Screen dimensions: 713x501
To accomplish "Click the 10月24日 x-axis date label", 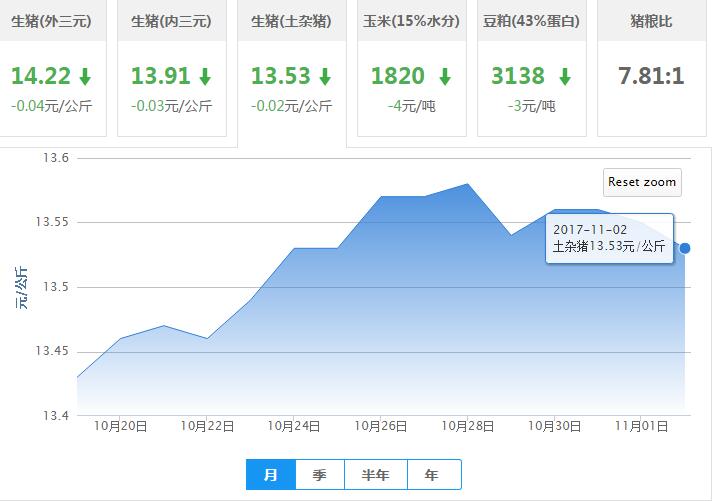I will (294, 426).
